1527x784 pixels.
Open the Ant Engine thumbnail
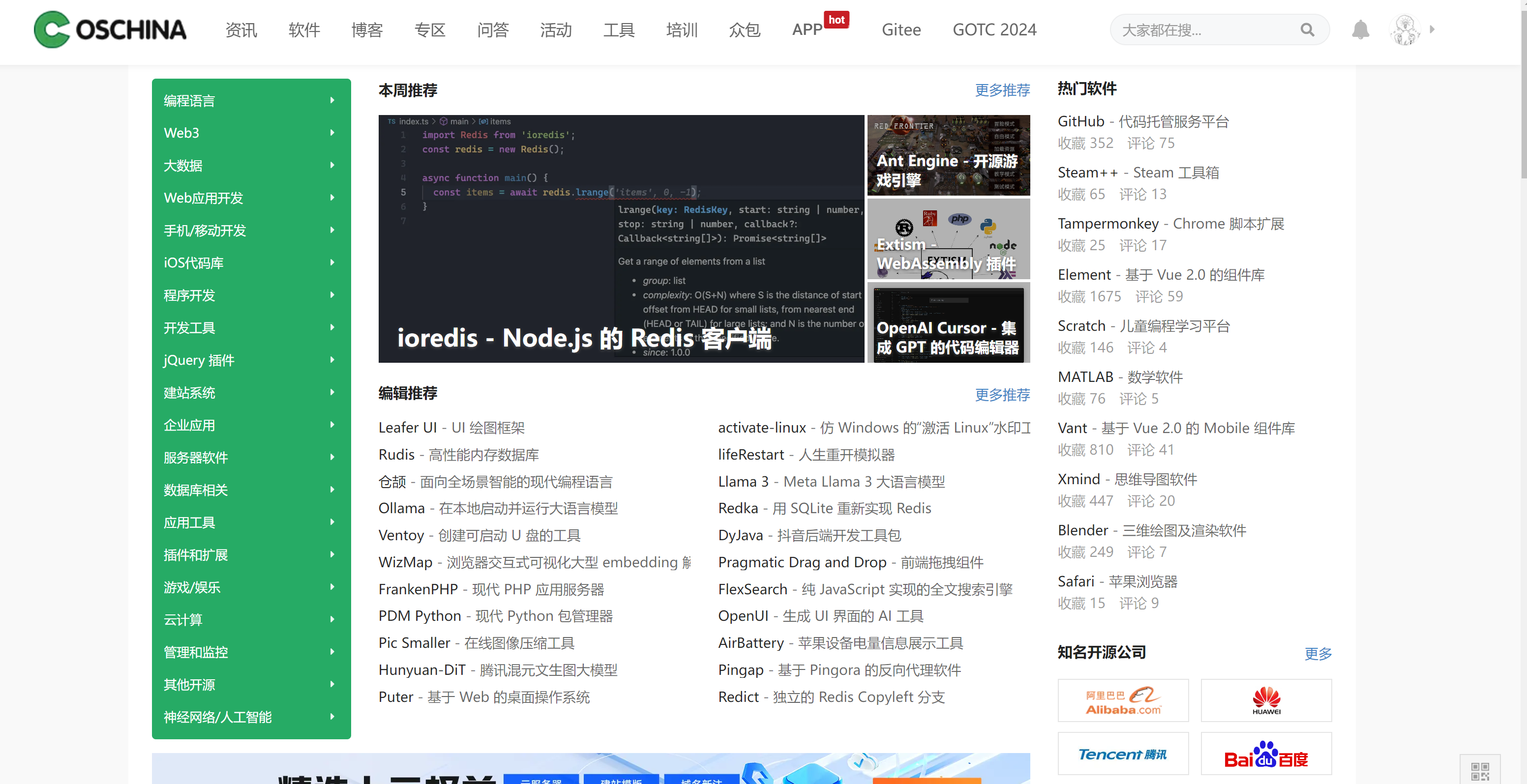click(948, 155)
